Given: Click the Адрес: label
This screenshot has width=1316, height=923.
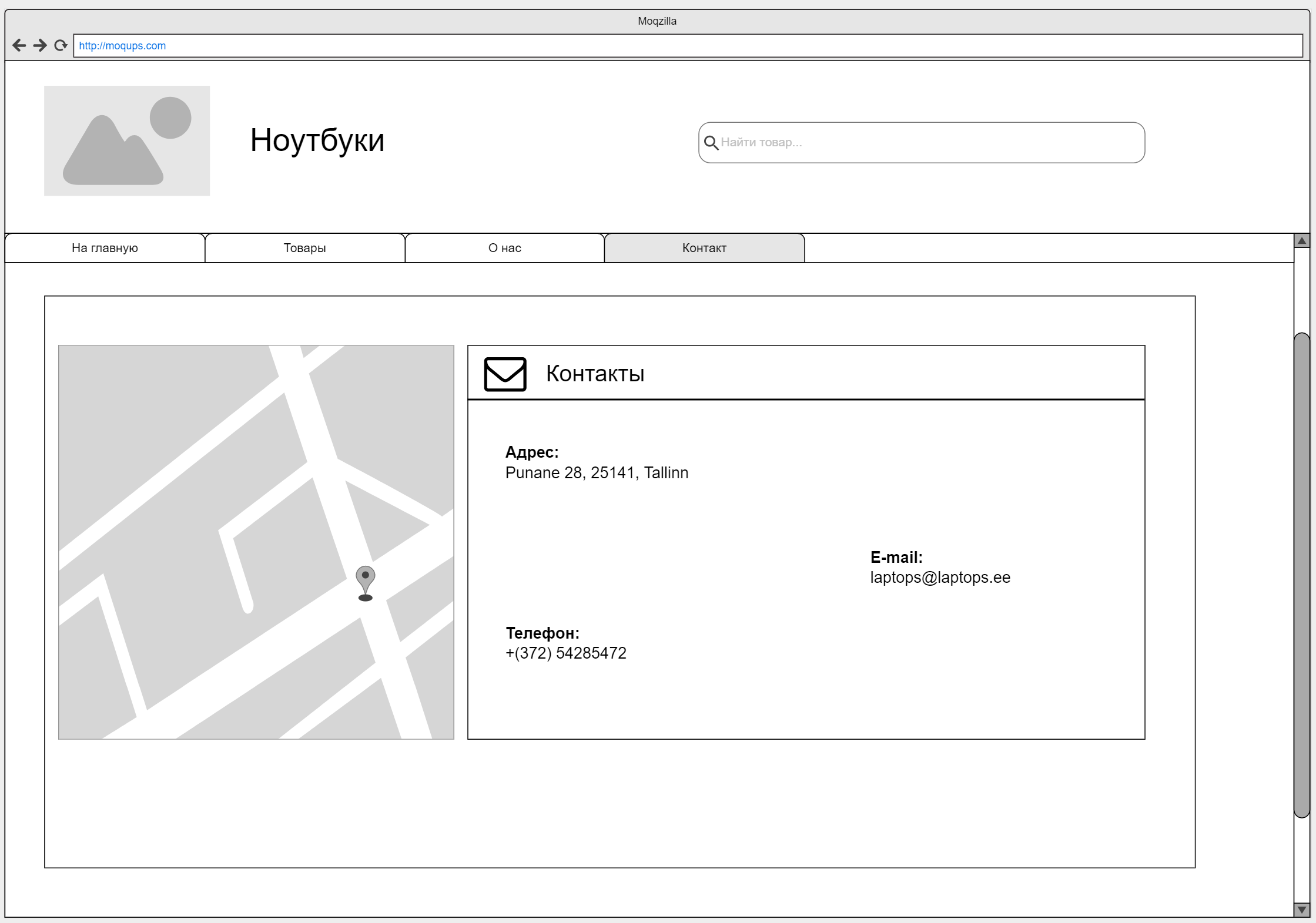Looking at the screenshot, I should tap(532, 452).
